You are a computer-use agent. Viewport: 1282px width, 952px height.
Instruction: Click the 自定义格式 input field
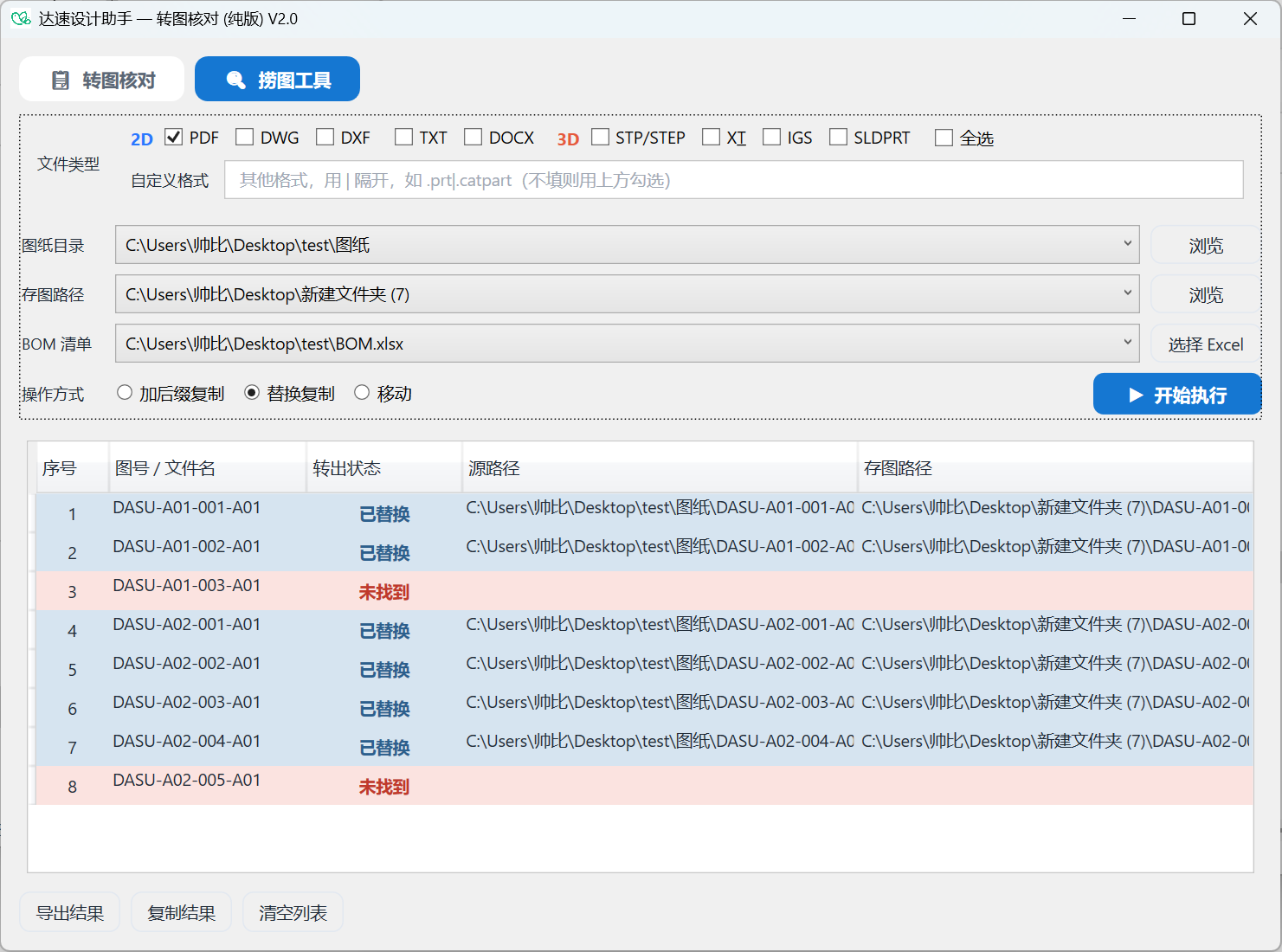tap(734, 180)
